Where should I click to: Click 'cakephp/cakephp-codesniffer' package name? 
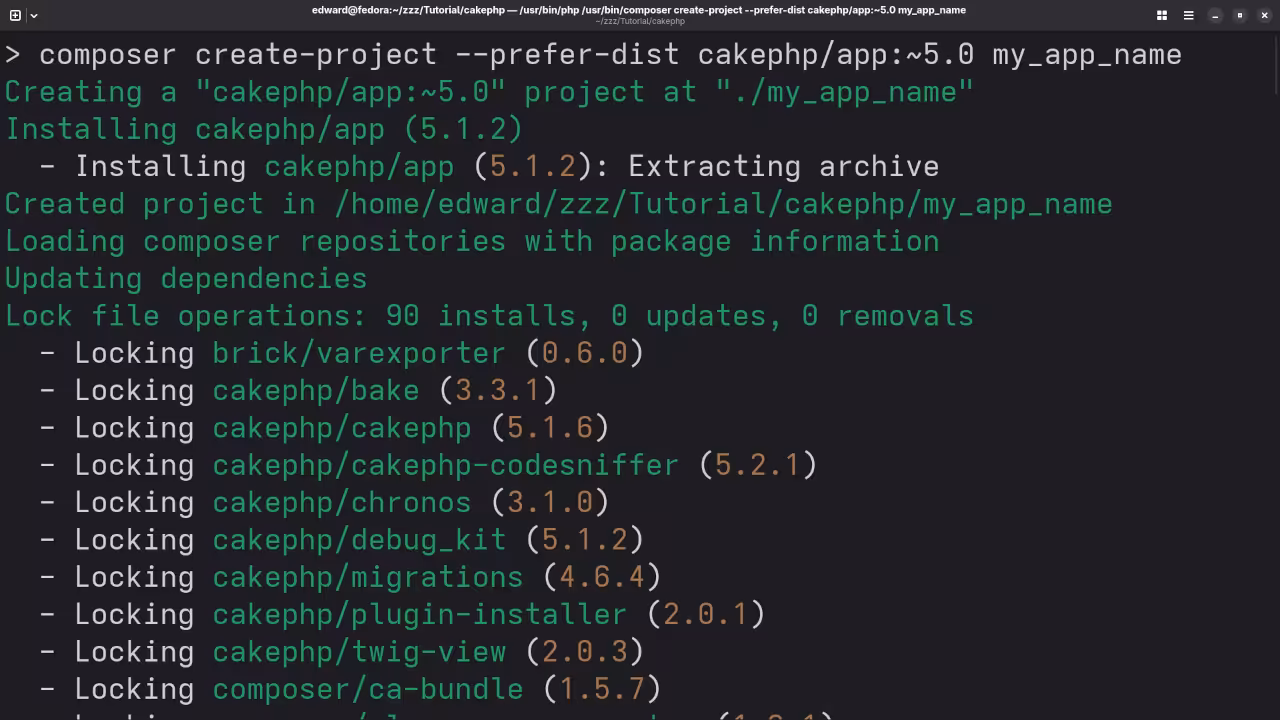click(446, 465)
